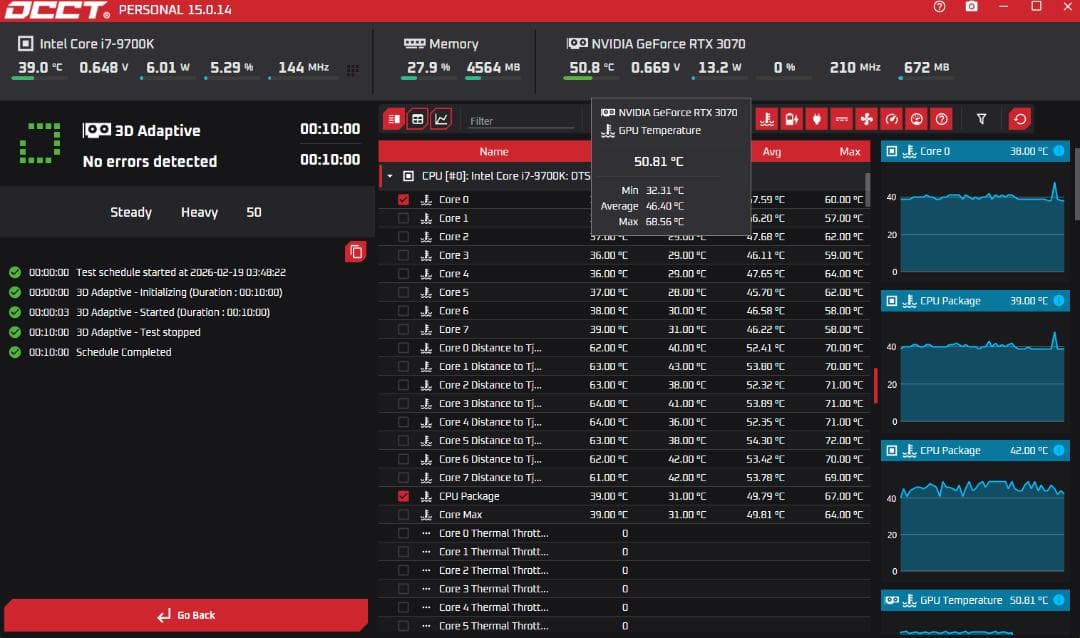The height and width of the screenshot is (638, 1080).
Task: Enable the Core 4 checkbox
Action: tap(404, 274)
